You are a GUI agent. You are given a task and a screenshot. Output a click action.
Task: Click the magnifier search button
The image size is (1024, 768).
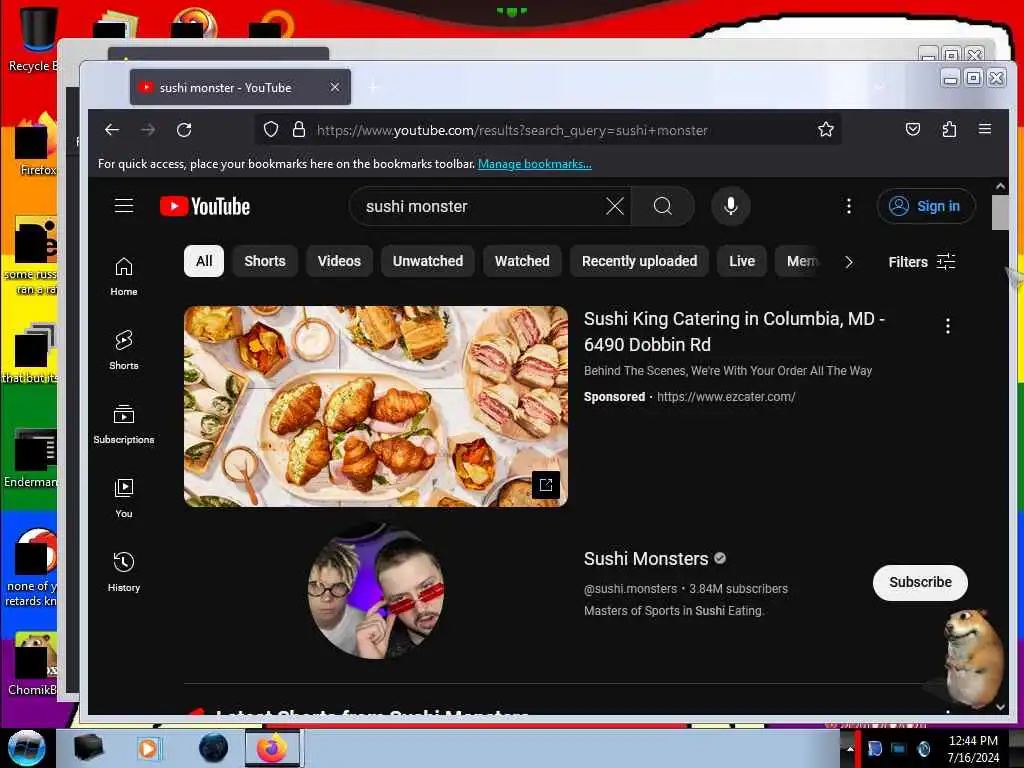(662, 206)
